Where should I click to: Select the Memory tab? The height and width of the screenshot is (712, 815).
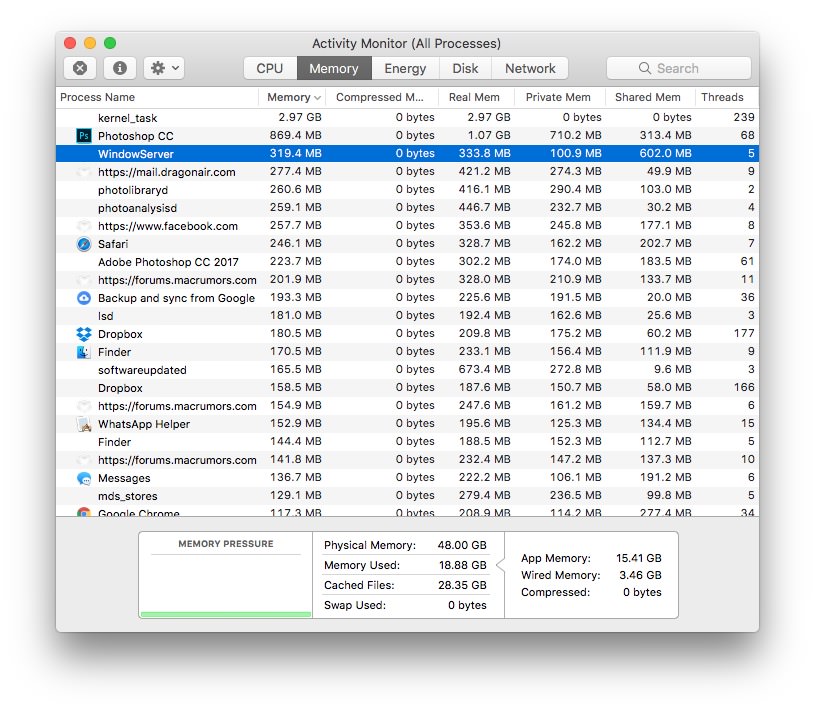click(334, 68)
